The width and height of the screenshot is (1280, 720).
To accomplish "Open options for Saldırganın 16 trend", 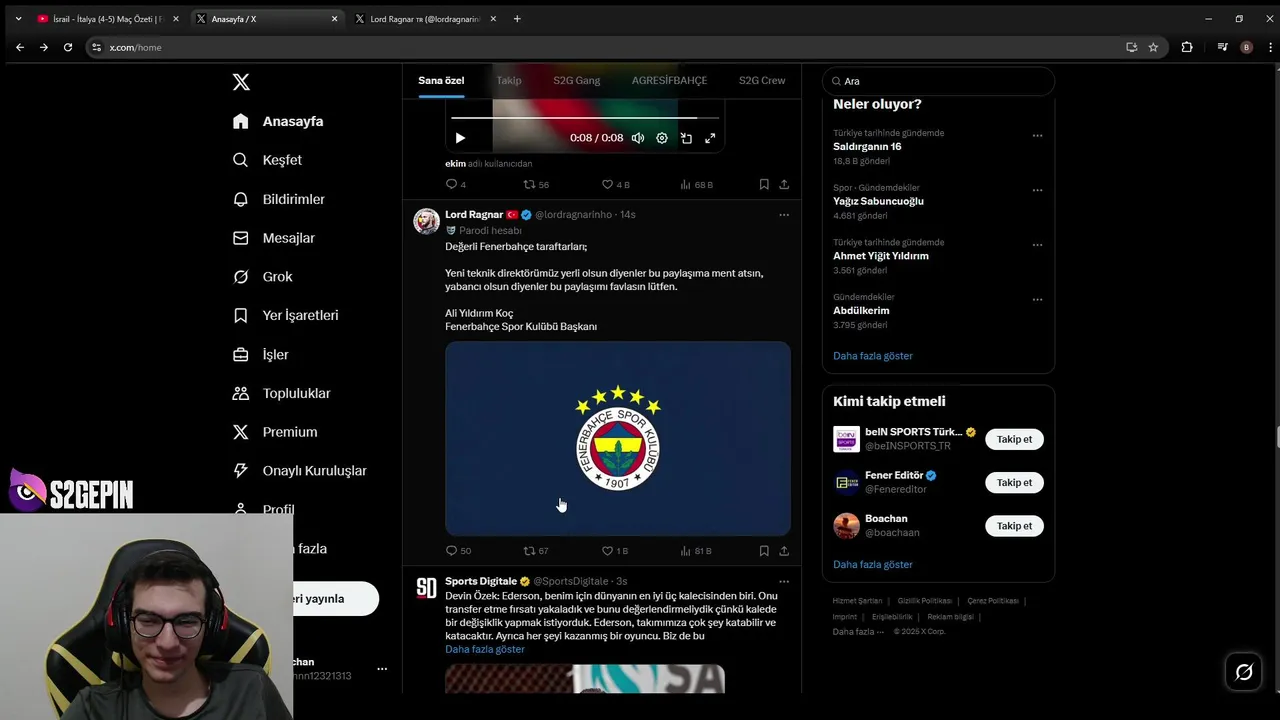I will pos(1037,135).
